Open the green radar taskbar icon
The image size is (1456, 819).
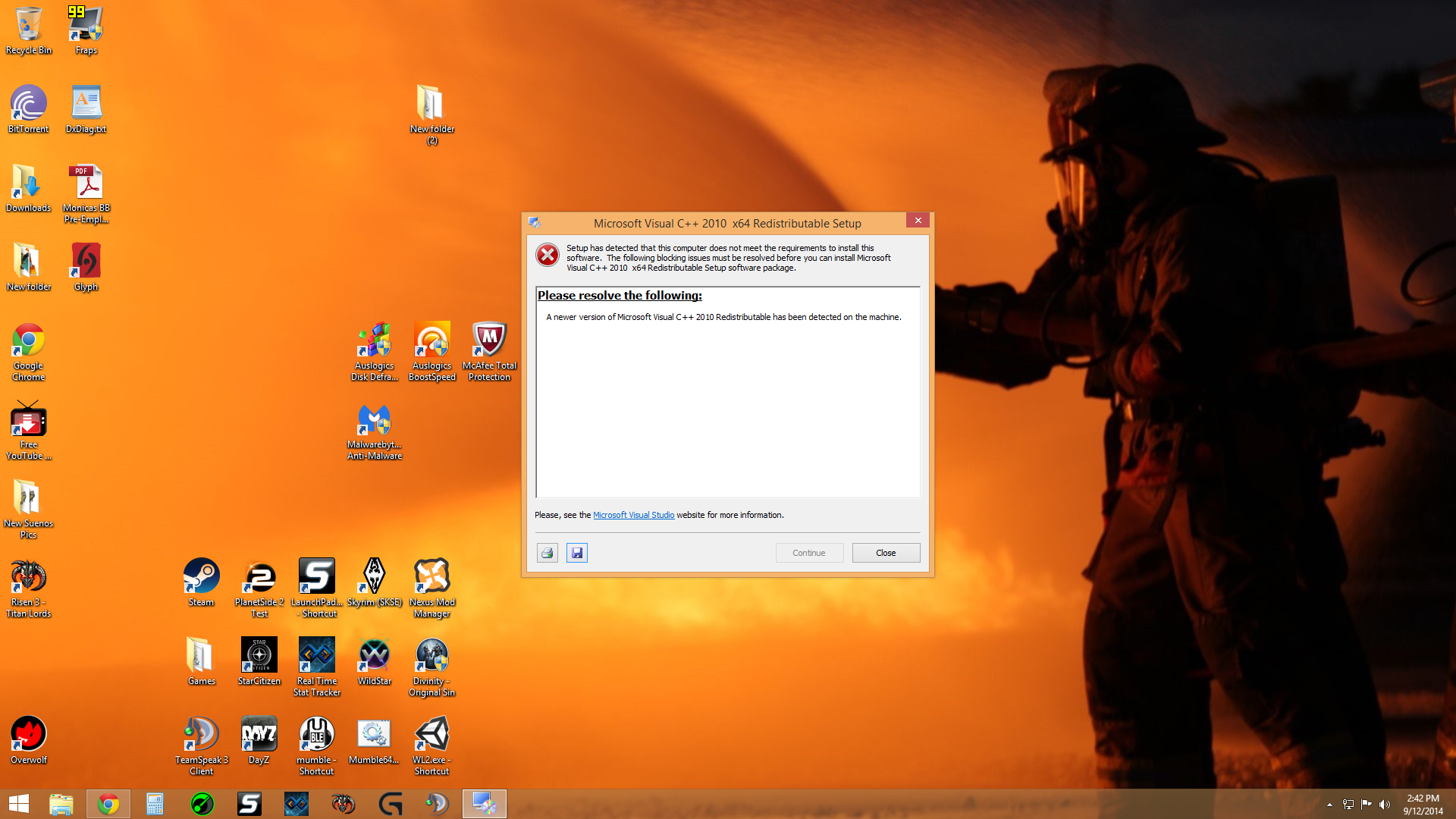click(202, 804)
